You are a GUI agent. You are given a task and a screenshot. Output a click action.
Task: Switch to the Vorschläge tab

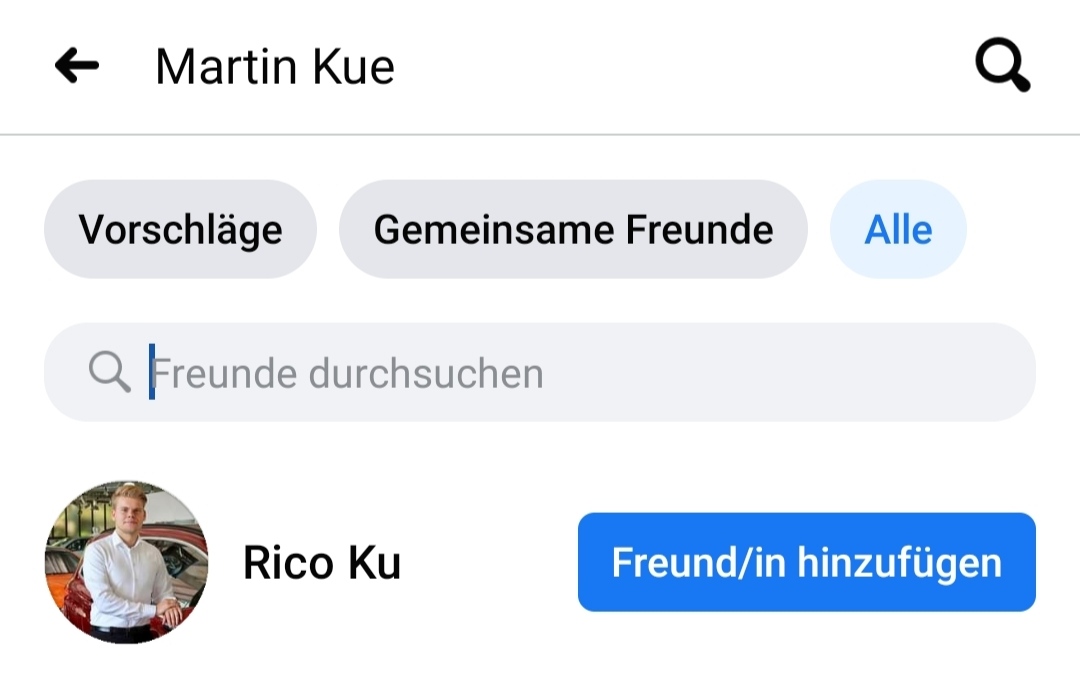(x=180, y=229)
